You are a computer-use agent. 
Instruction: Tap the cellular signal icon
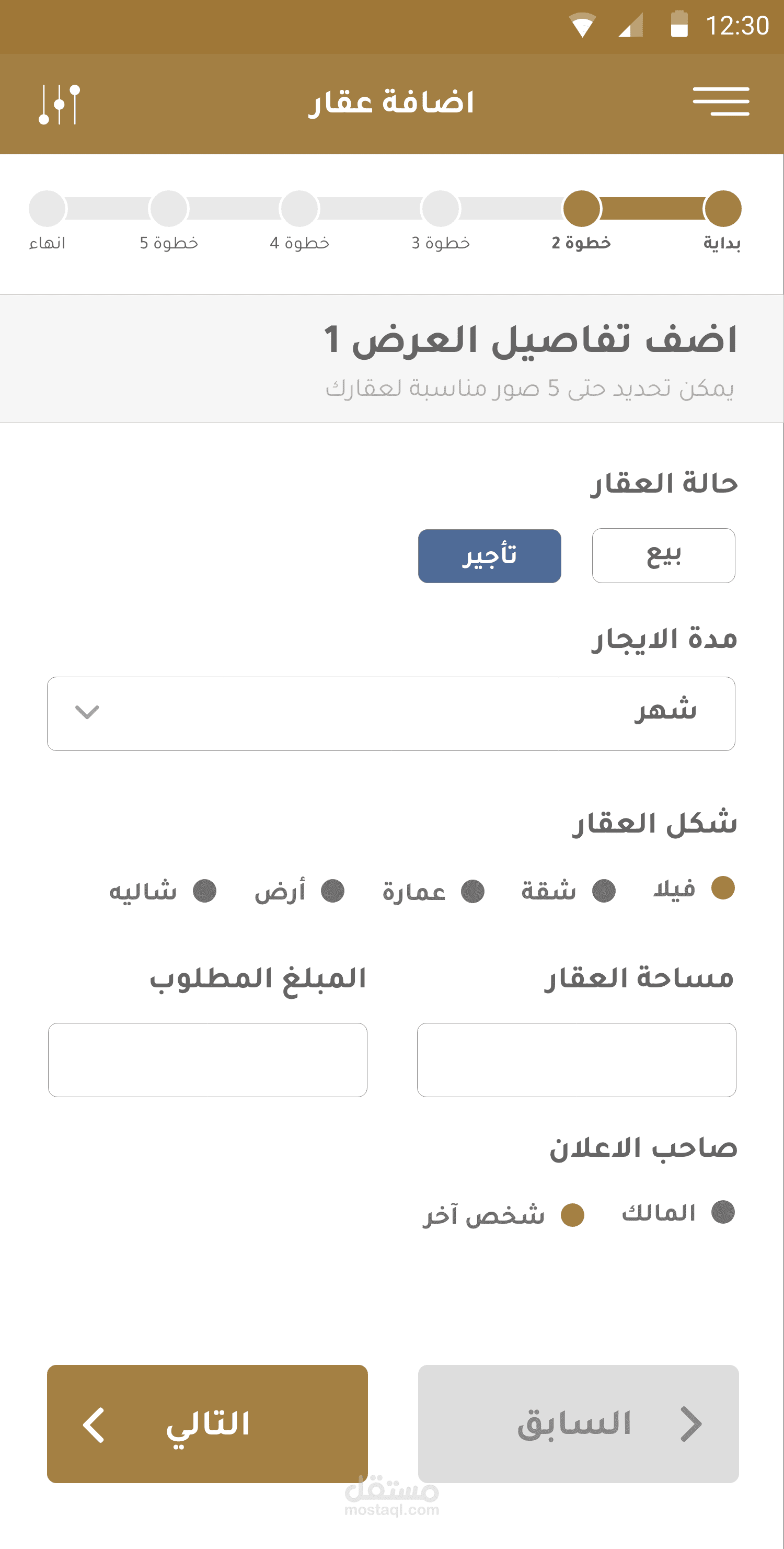click(x=631, y=26)
